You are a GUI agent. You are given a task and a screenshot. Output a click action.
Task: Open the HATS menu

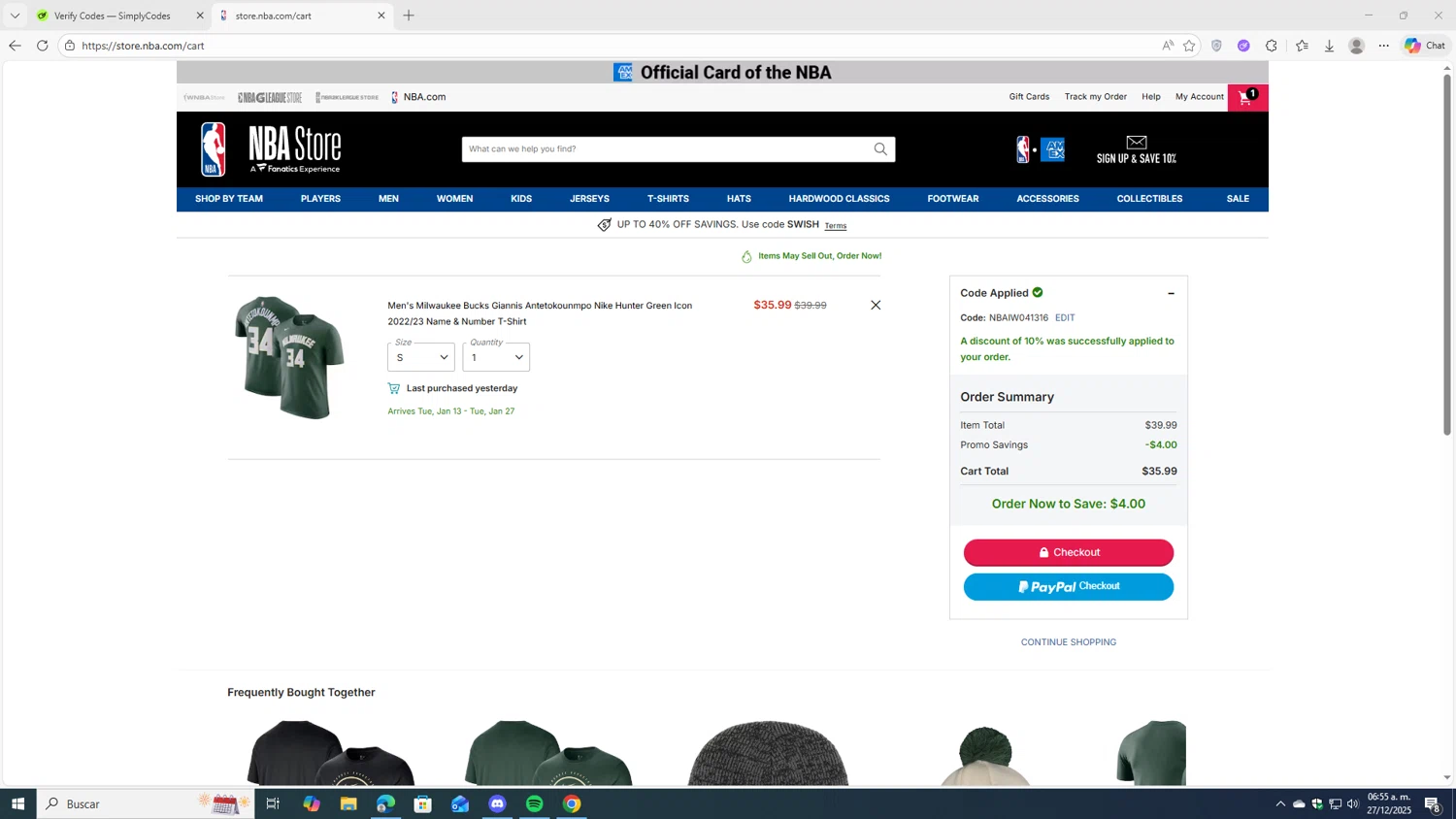click(x=739, y=199)
